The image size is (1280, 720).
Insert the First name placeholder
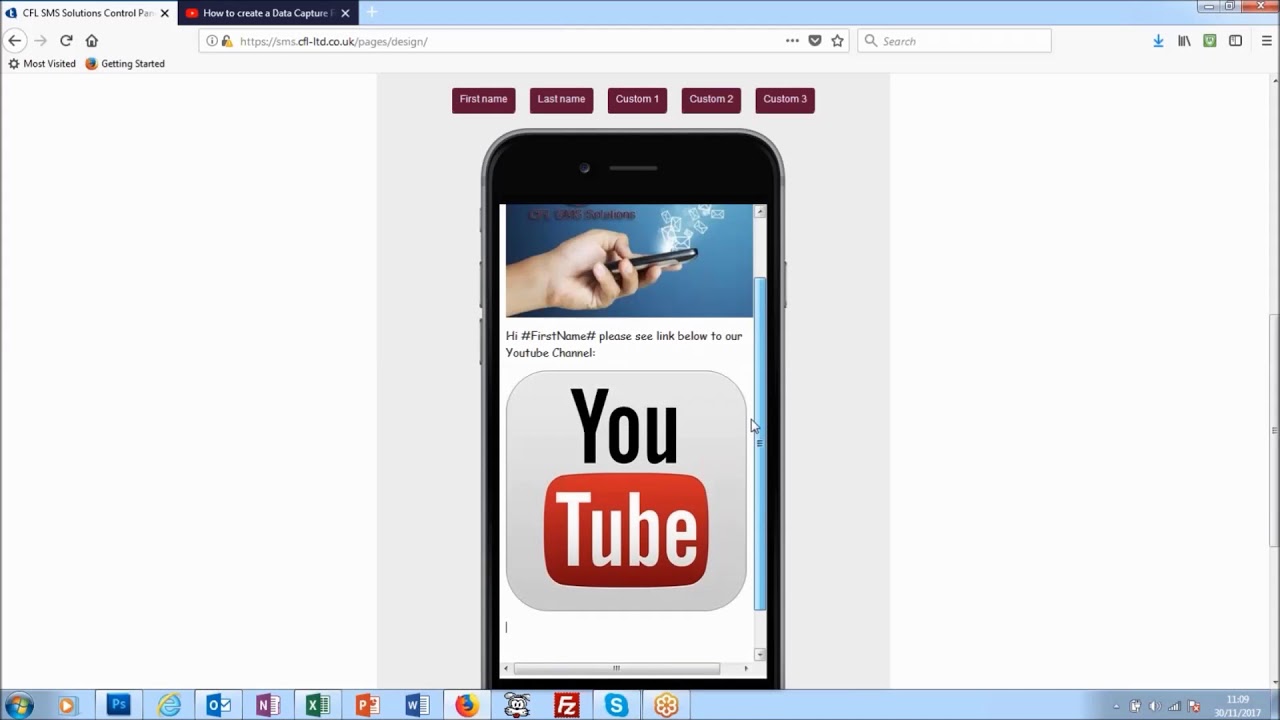coord(484,100)
